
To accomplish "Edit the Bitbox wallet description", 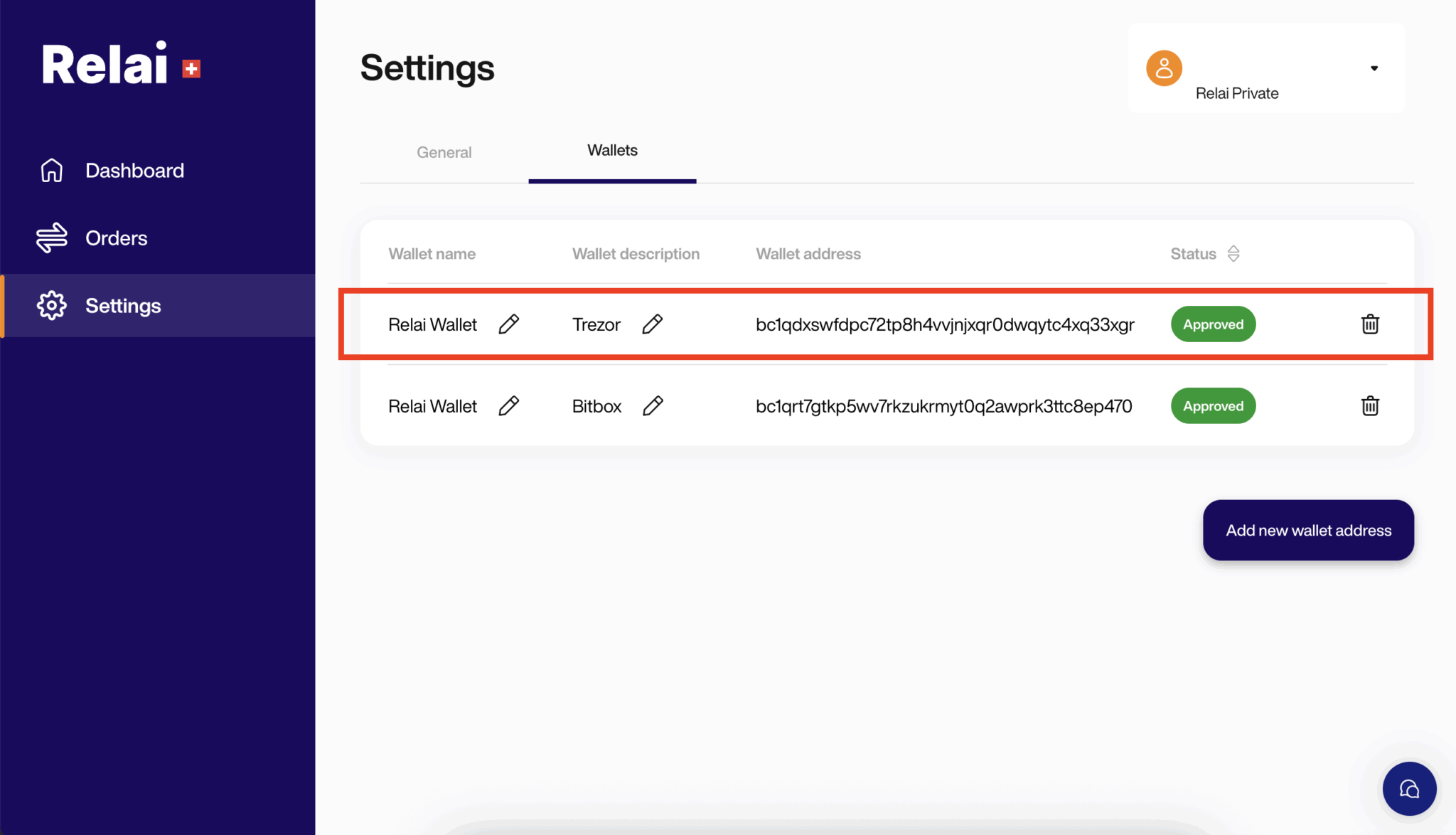I will pyautogui.click(x=652, y=405).
